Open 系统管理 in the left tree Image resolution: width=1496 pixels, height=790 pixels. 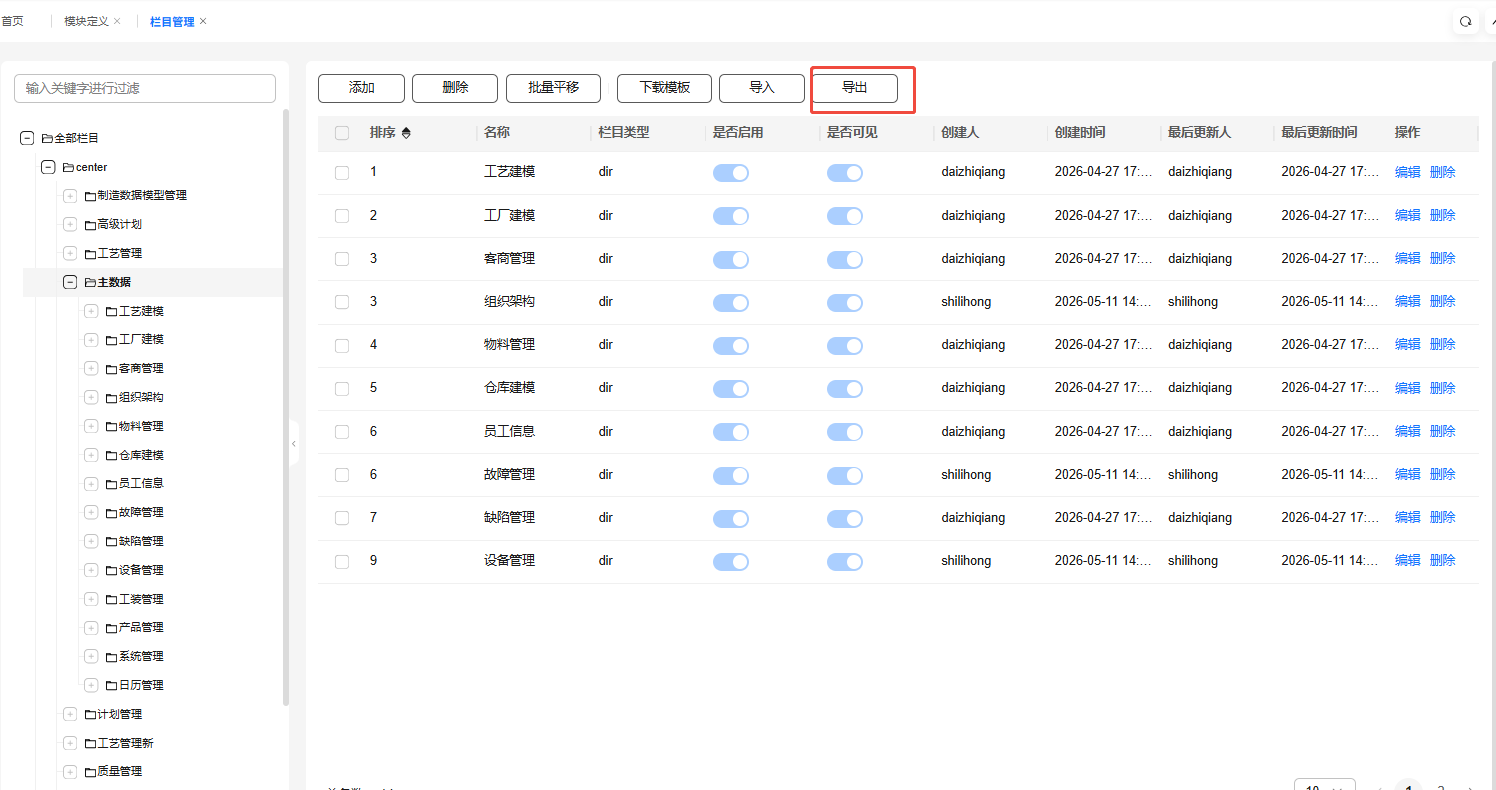click(x=141, y=656)
